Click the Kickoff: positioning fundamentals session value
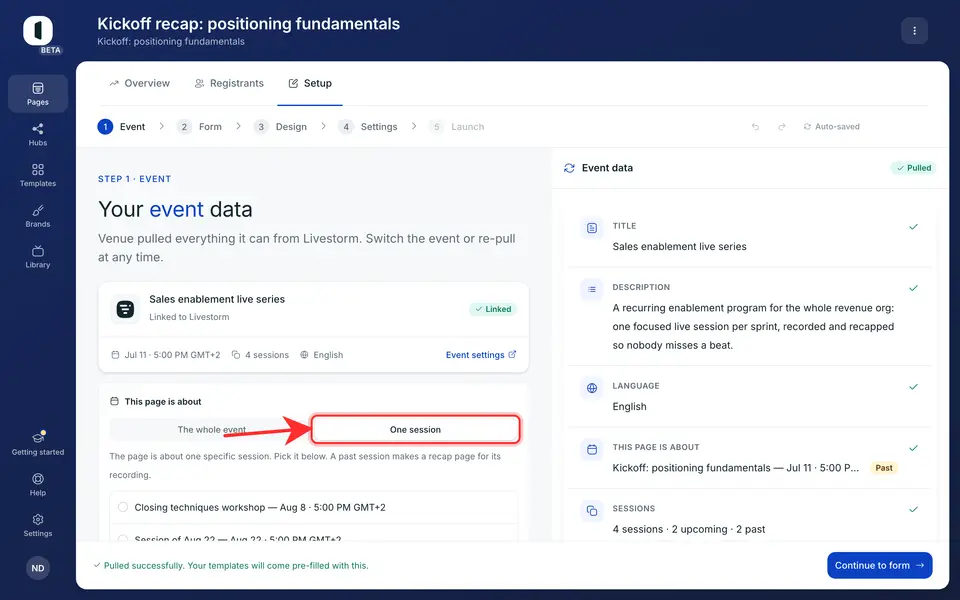This screenshot has height=600, width=960. coord(735,468)
